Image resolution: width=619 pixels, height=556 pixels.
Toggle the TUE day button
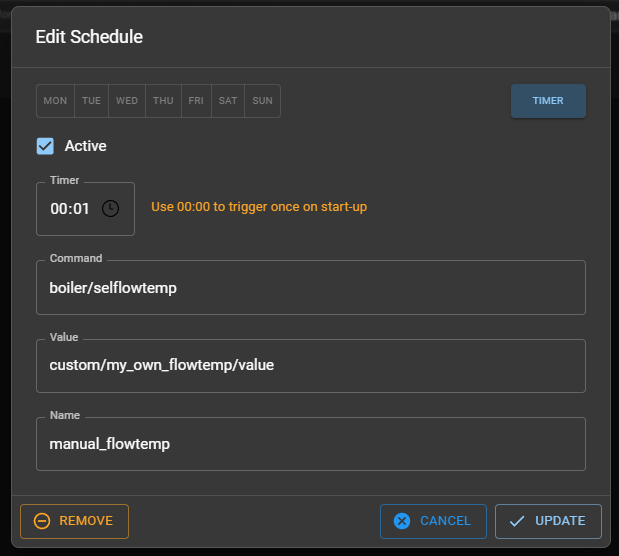[x=91, y=101]
